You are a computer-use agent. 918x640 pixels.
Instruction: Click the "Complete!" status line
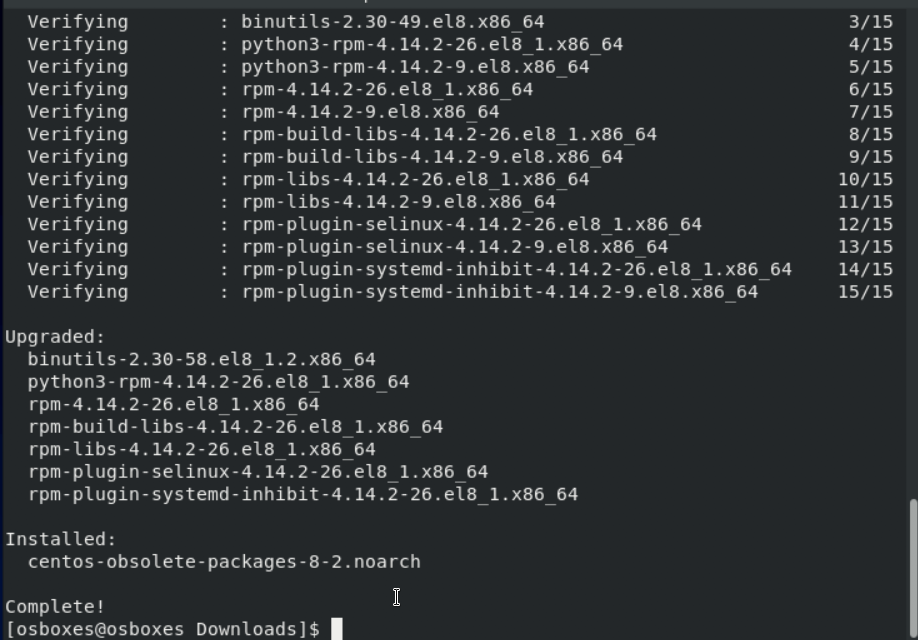point(55,606)
